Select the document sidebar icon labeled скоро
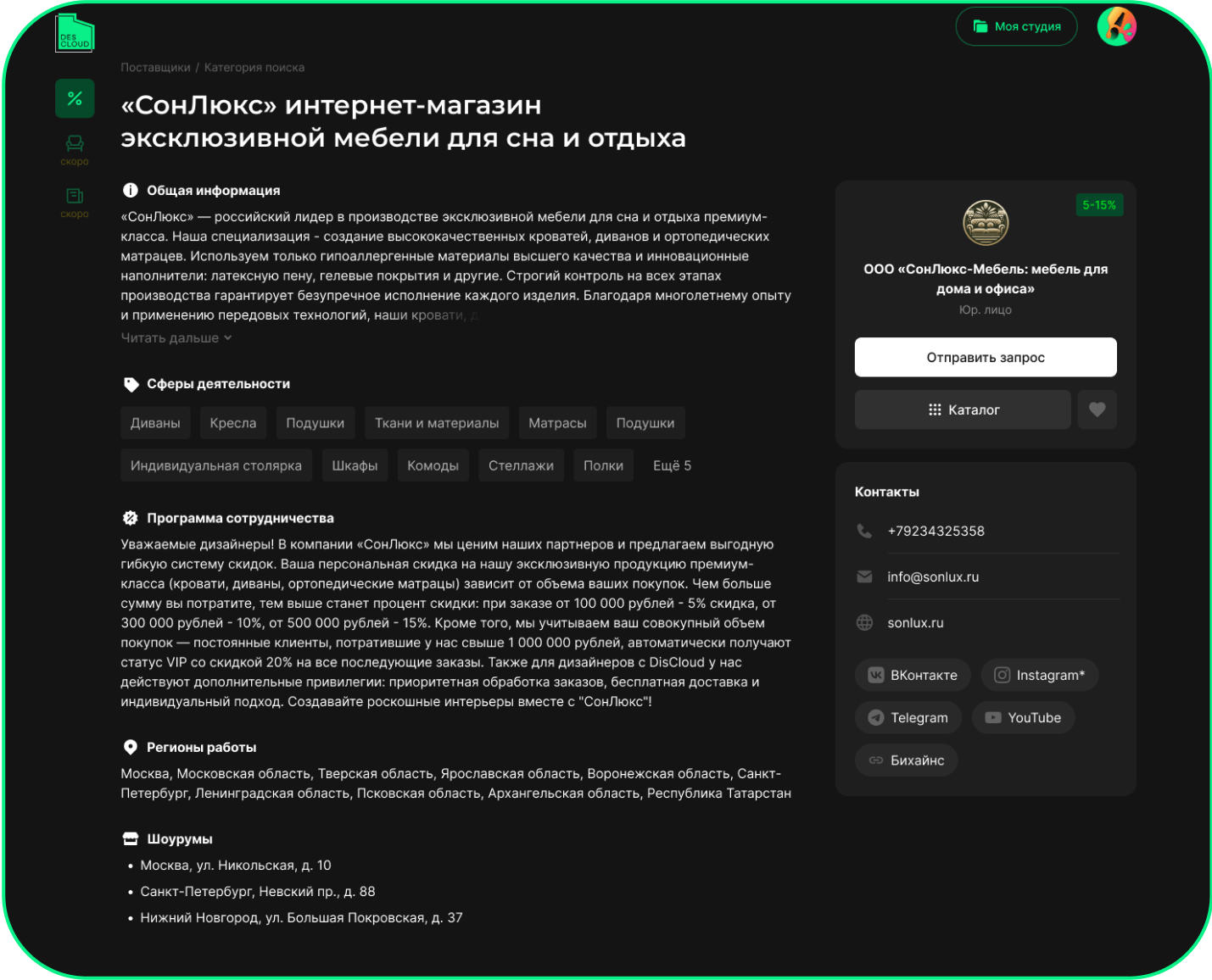This screenshot has width=1212, height=980. [75, 197]
